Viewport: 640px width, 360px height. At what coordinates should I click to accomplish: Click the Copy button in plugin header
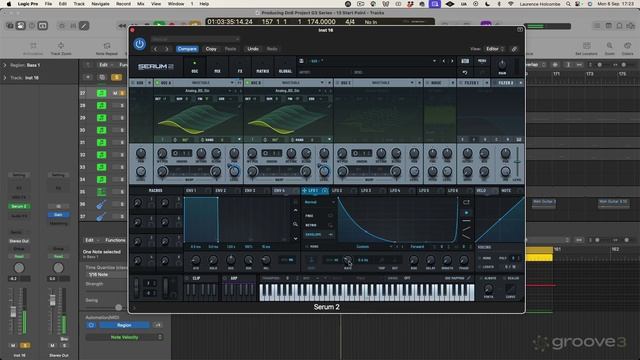pos(211,49)
